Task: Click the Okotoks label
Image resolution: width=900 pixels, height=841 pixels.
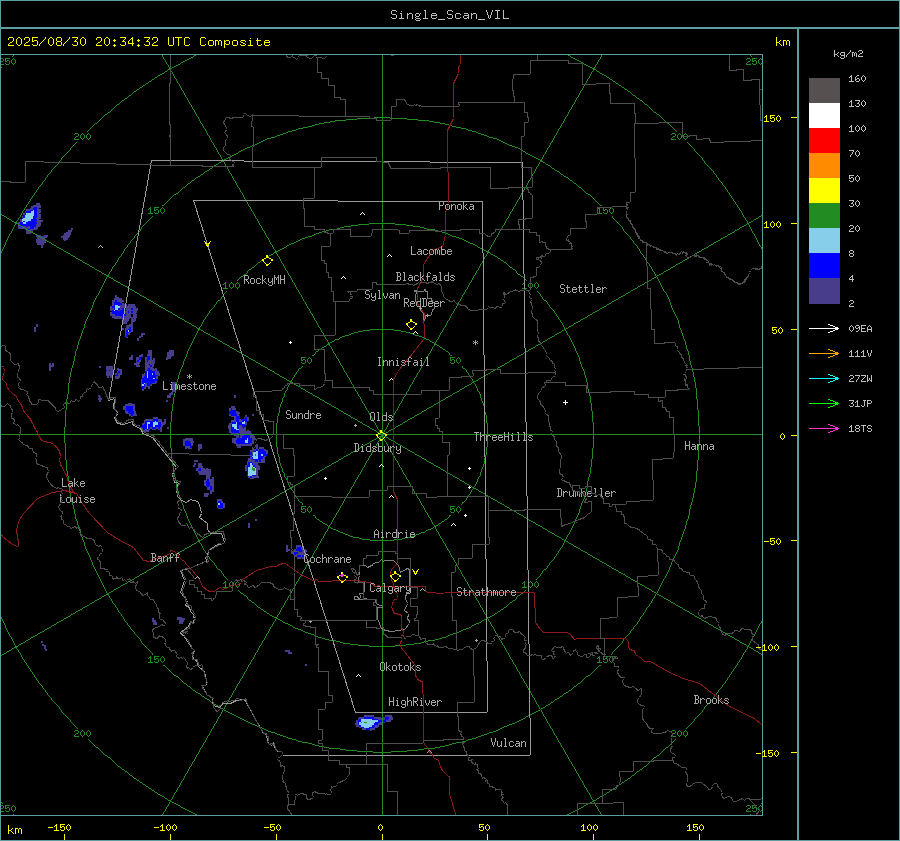Action: click(x=400, y=667)
